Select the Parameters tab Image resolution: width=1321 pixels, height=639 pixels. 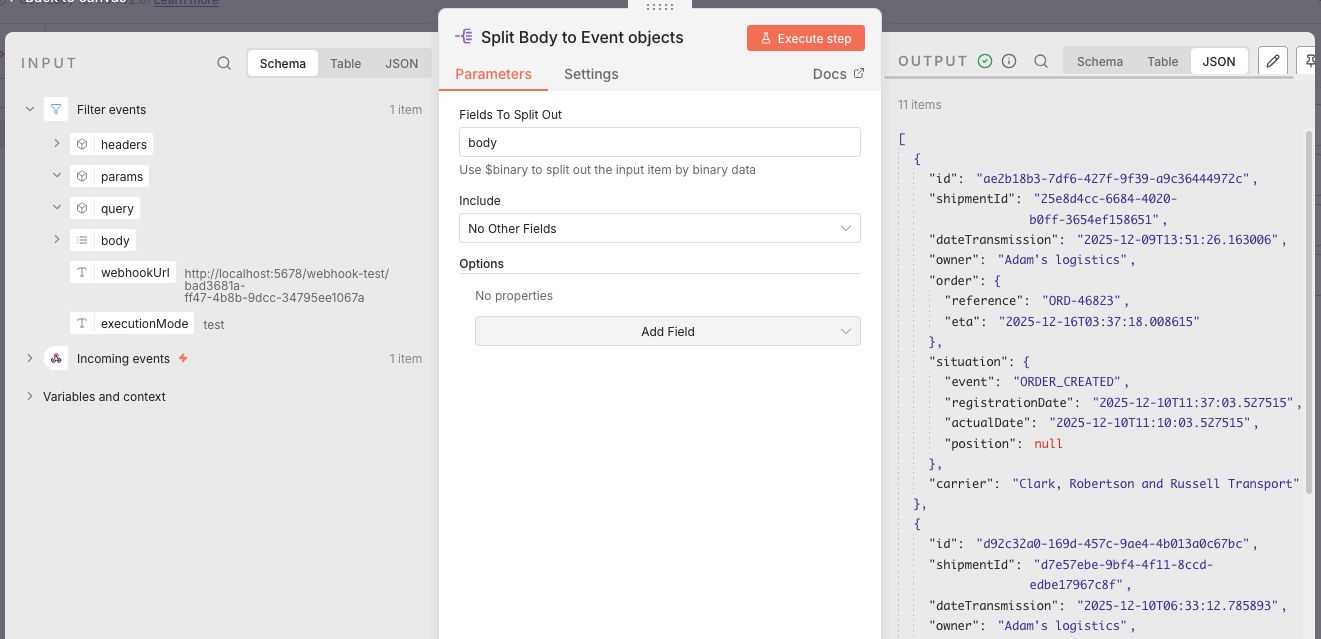pos(493,74)
